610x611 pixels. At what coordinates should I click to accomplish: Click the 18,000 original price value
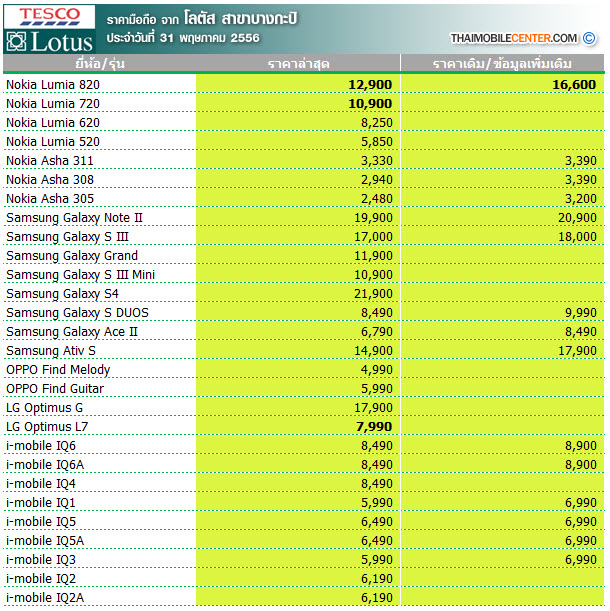coord(577,237)
